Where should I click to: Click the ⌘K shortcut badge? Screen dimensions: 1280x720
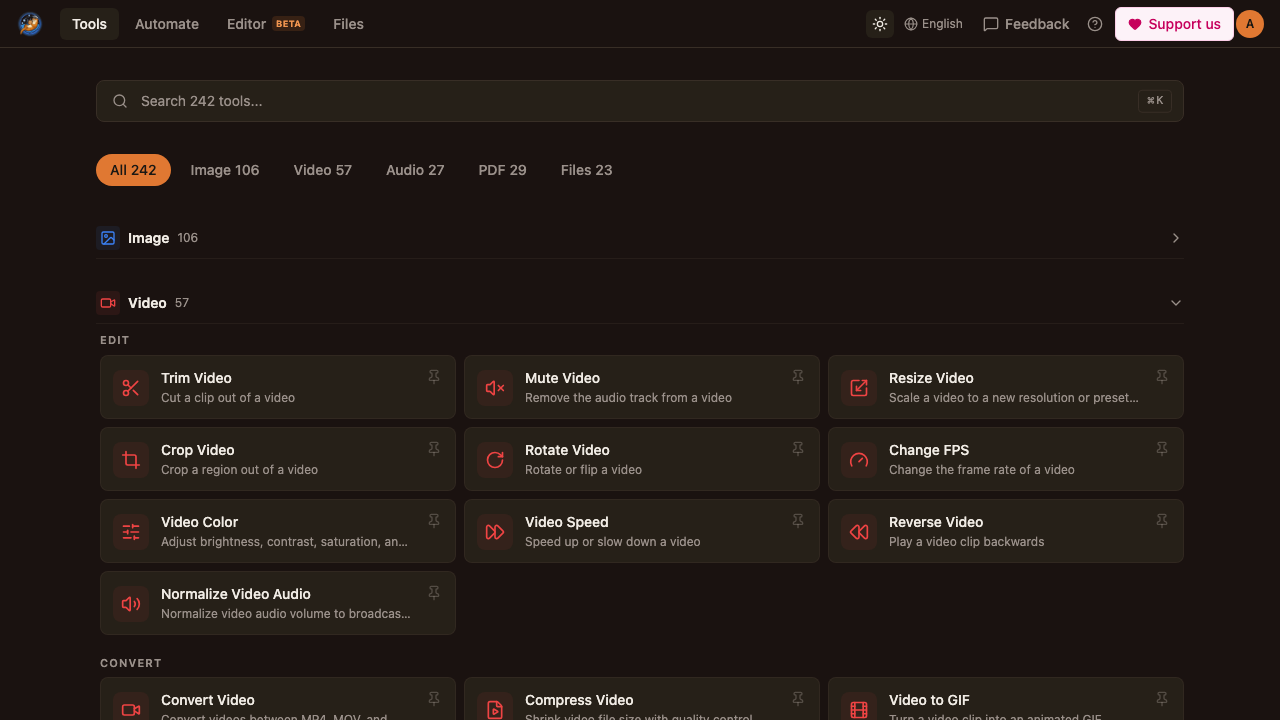(1155, 101)
